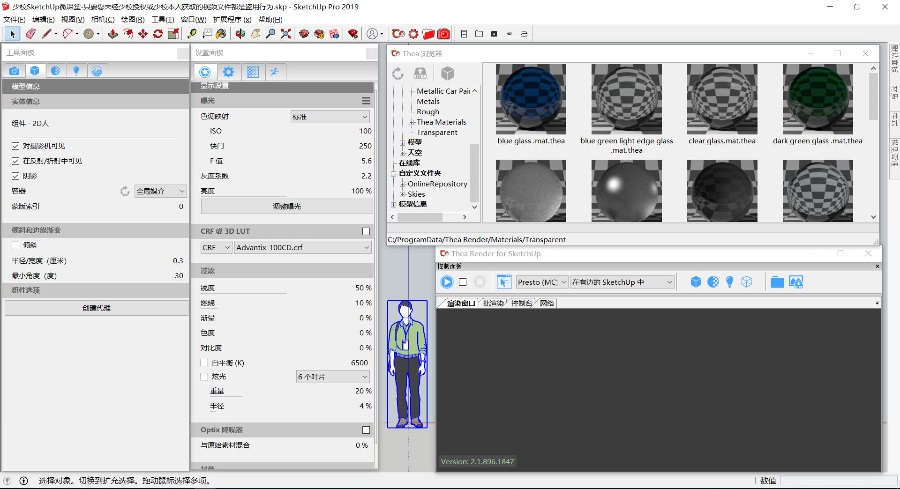Image resolution: width=900 pixels, height=489 pixels.
Task: Open the glare blades dropdown
Action: [x=332, y=377]
